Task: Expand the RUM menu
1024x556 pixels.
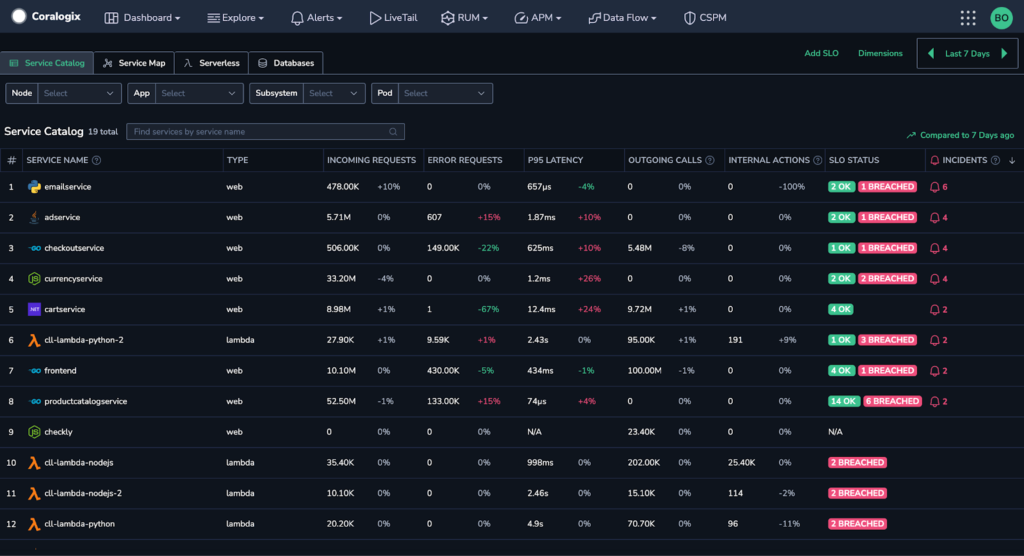Action: [464, 18]
